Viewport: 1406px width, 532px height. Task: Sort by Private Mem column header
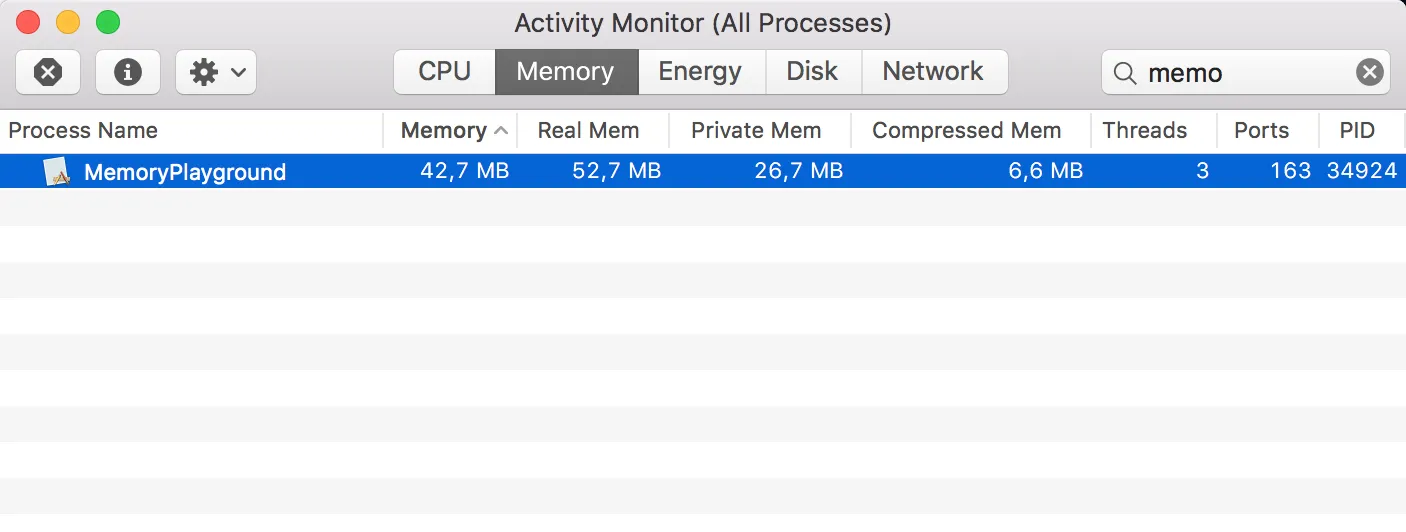pos(756,131)
